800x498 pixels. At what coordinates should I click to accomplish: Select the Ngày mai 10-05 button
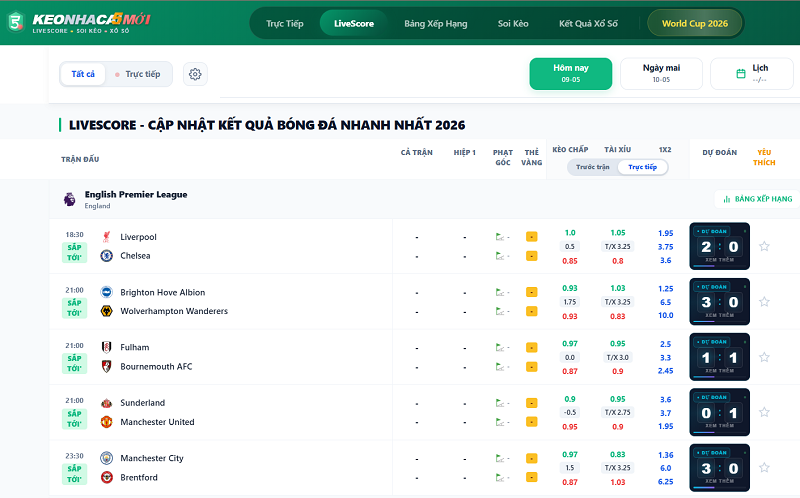pos(661,74)
